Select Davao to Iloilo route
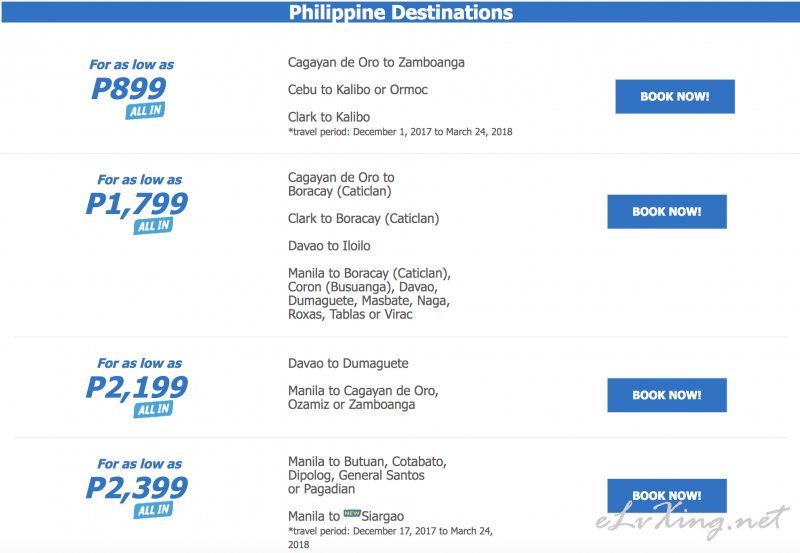 pos(329,246)
